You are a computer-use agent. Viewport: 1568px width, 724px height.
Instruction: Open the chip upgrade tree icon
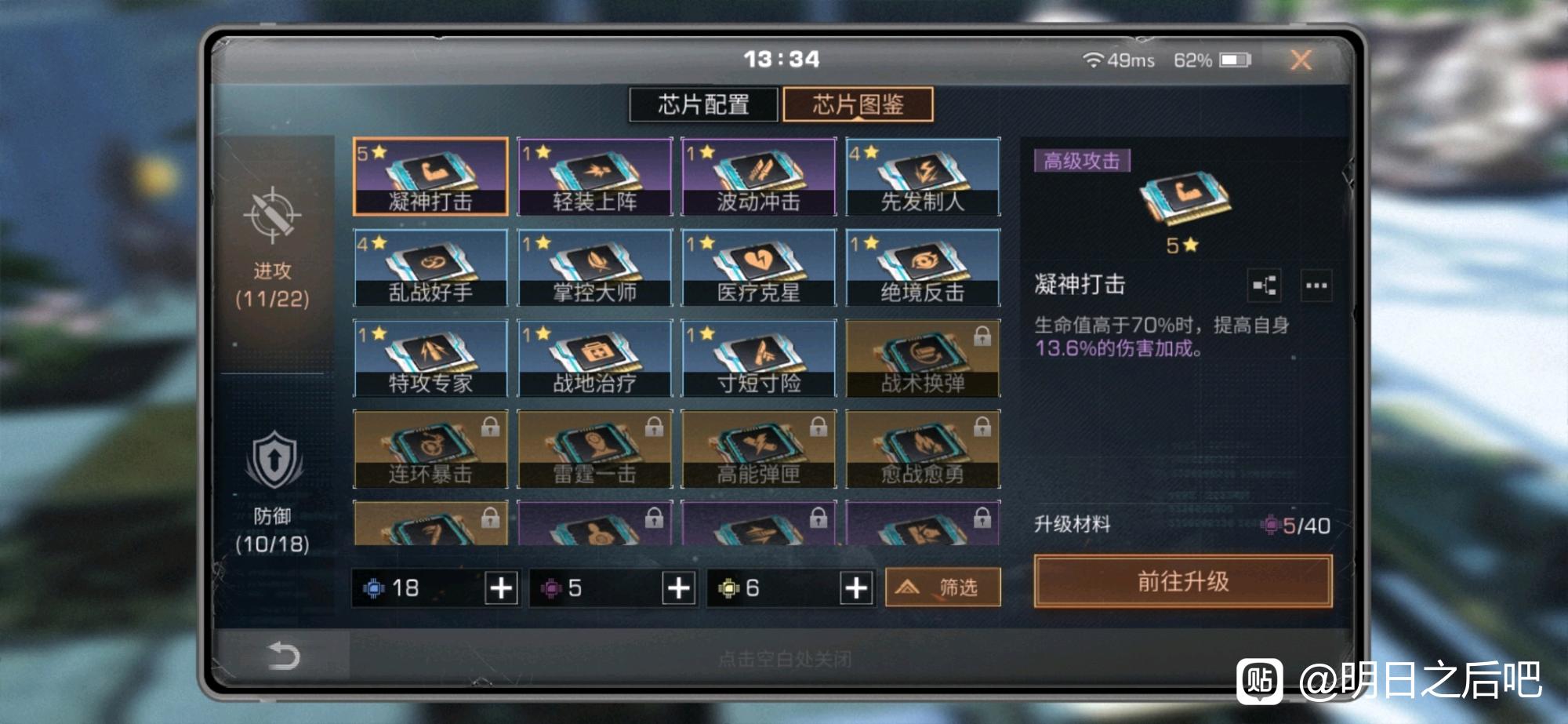coord(1265,286)
